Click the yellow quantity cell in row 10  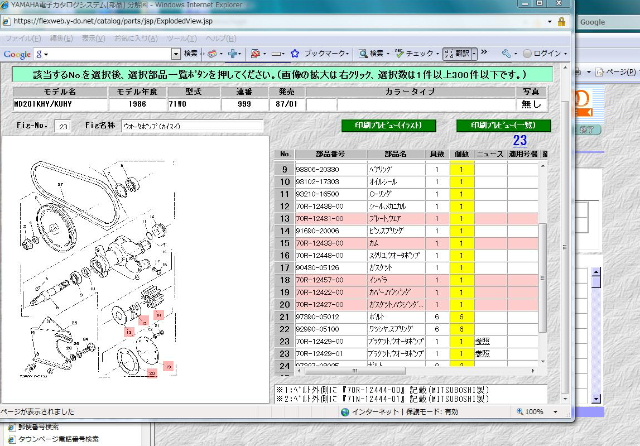pos(462,182)
